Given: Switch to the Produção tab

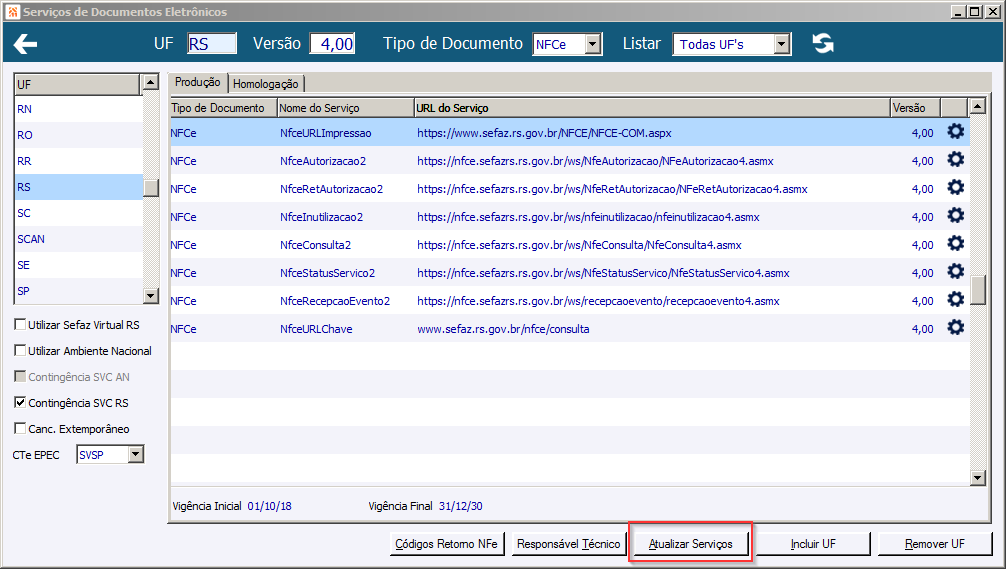Looking at the screenshot, I should click(197, 82).
